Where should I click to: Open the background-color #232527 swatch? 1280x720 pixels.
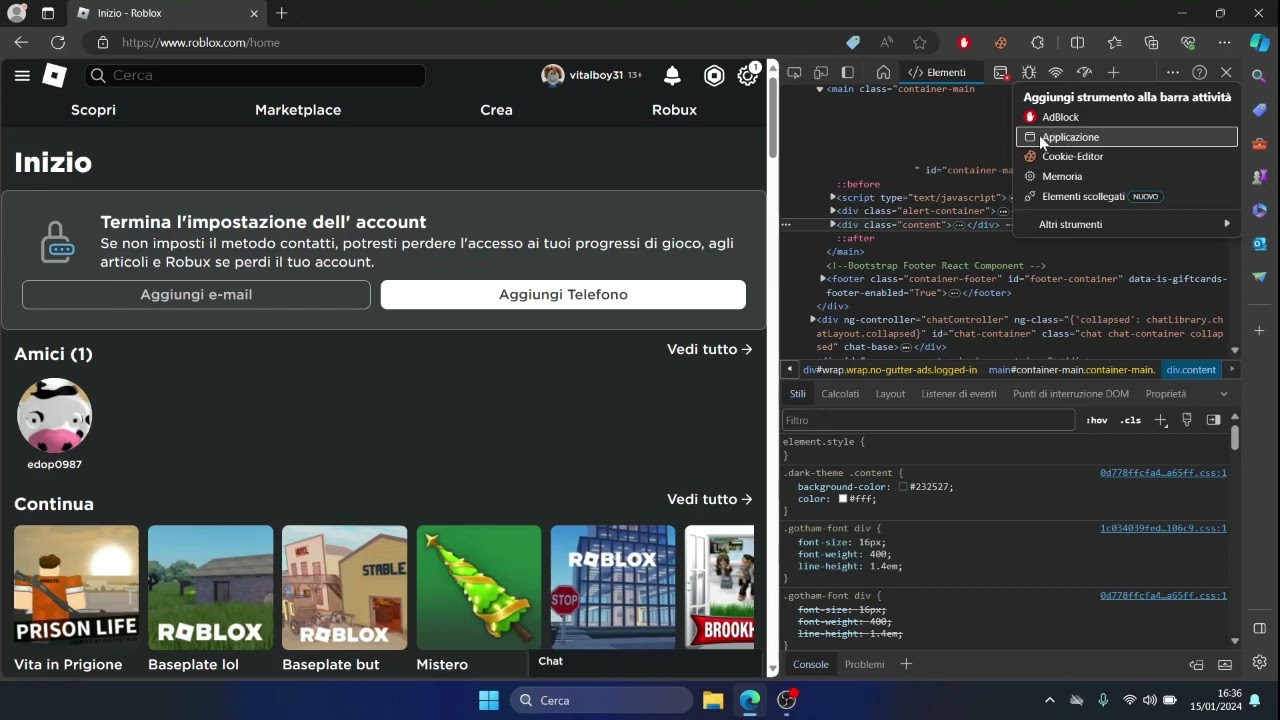pyautogui.click(x=903, y=487)
